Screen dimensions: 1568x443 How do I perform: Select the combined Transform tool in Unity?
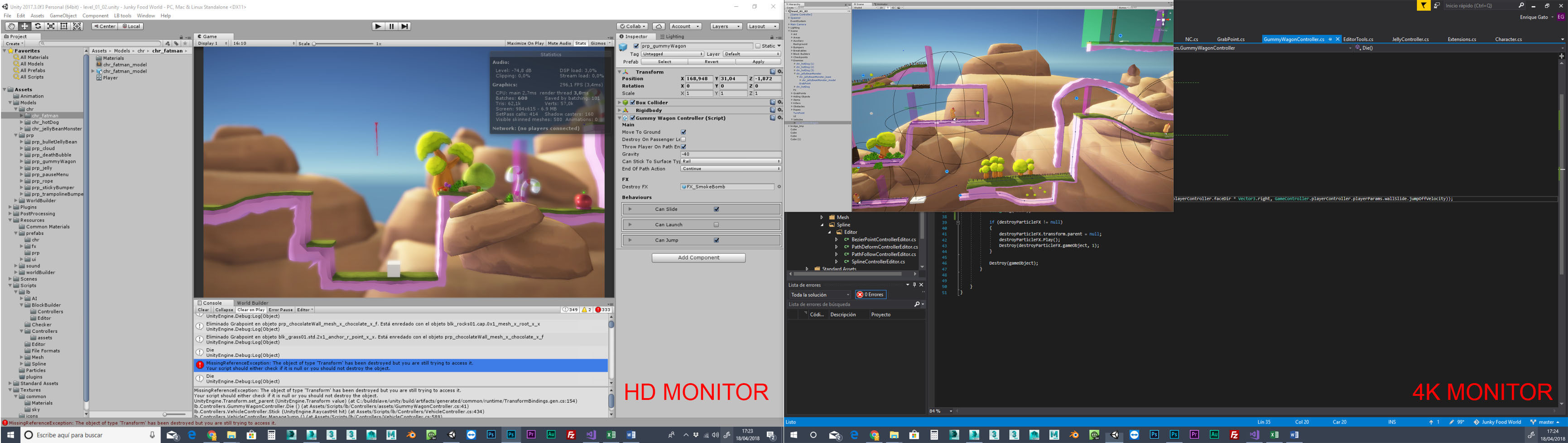pyautogui.click(x=77, y=26)
